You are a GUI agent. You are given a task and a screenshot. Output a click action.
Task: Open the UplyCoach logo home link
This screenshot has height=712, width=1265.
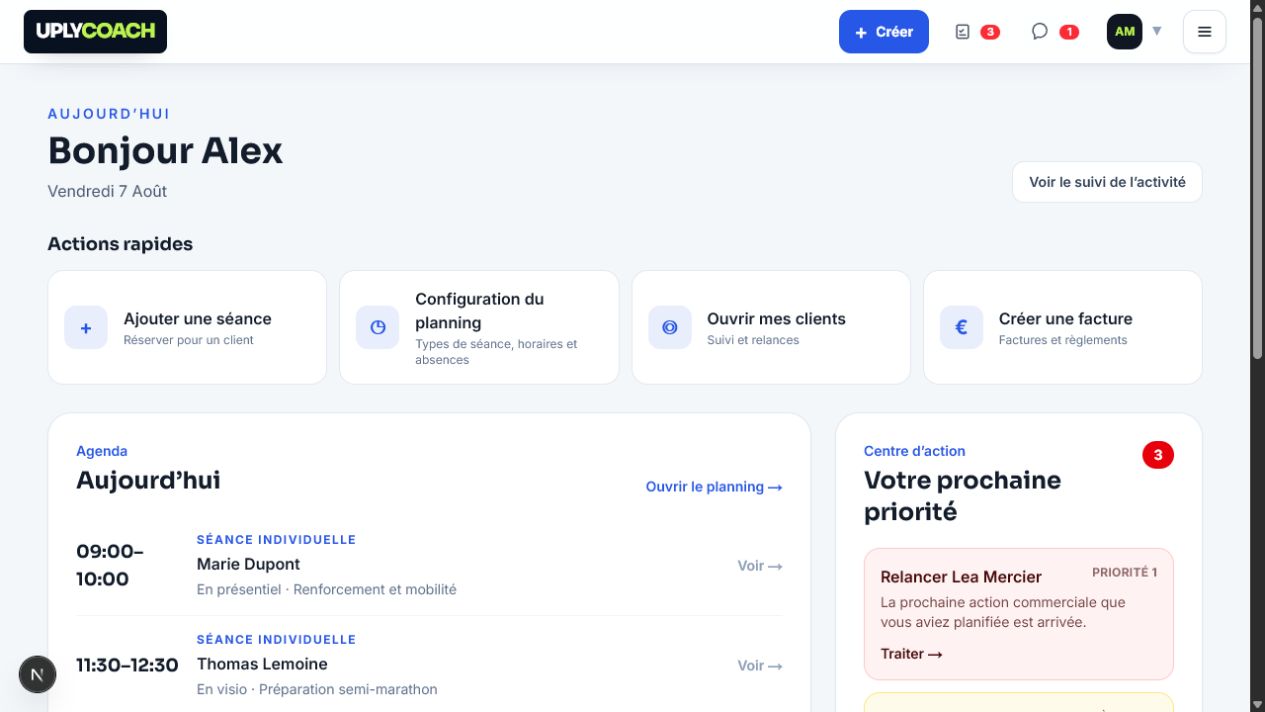coord(95,31)
